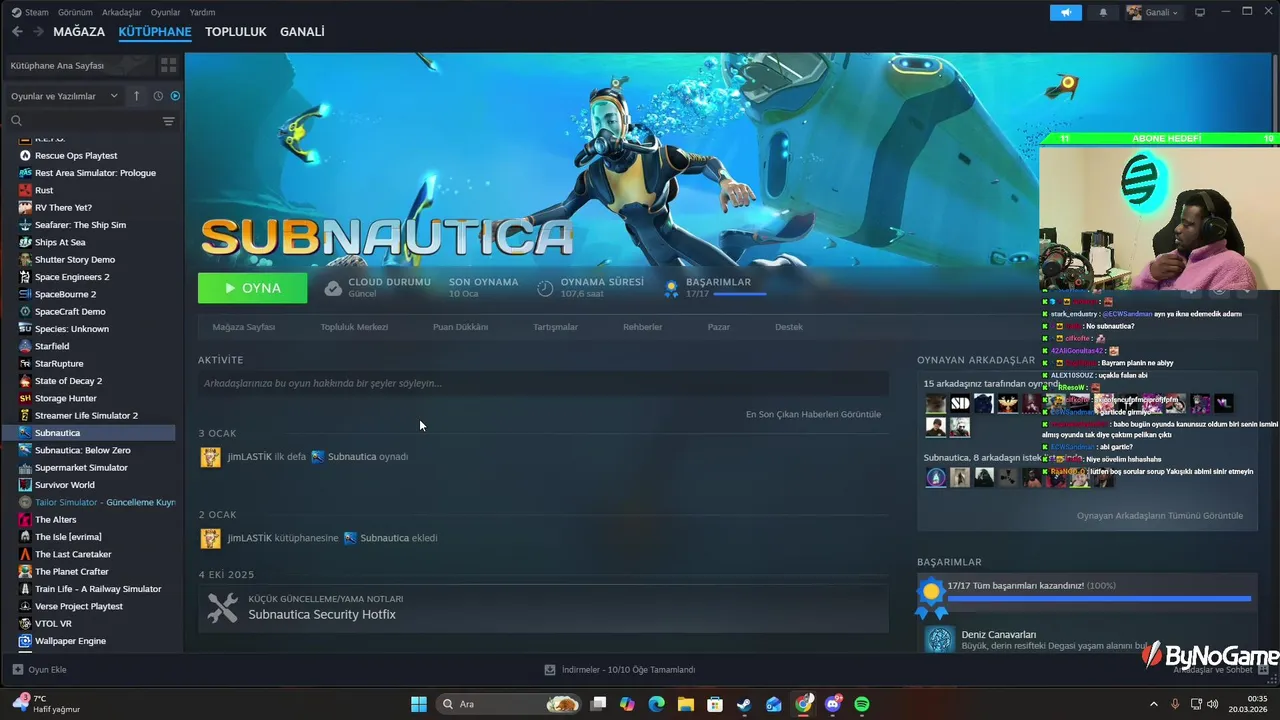View Oynayan Arkadaşların Tümünü Görüntüle
This screenshot has height=720, width=1280.
[x=1160, y=516]
